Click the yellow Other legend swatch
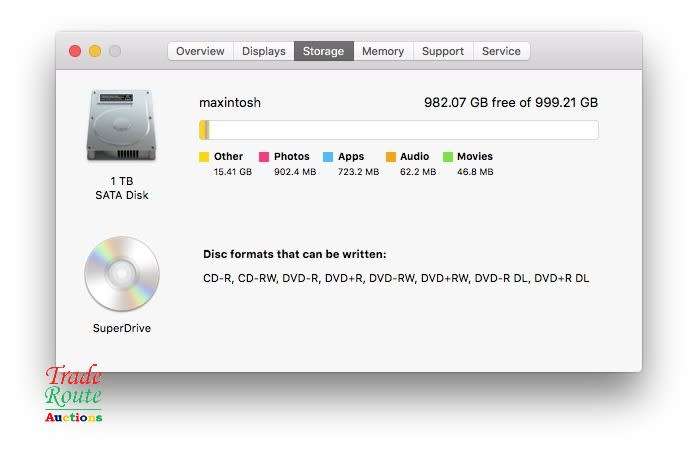 [x=204, y=157]
